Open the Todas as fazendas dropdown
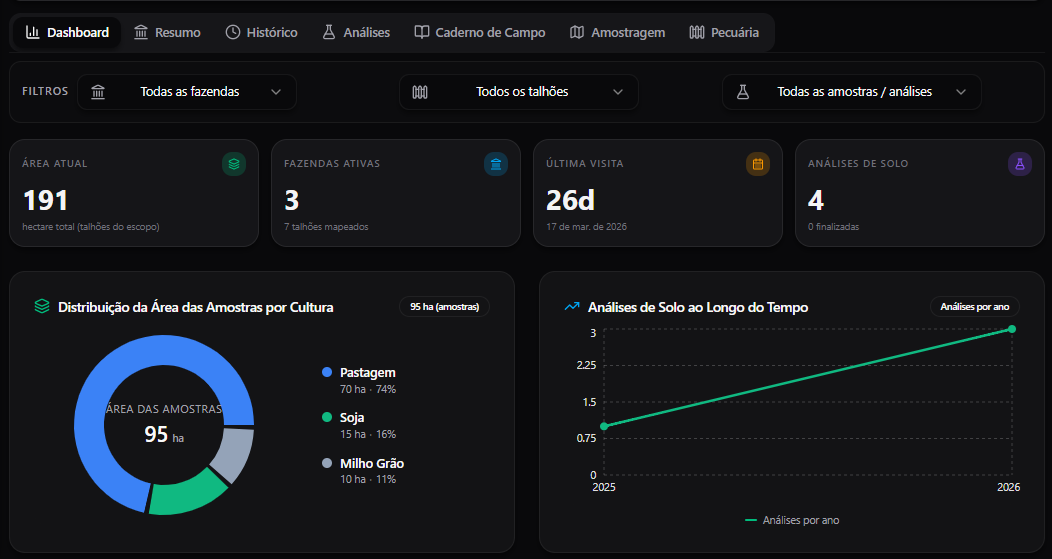 tap(187, 92)
